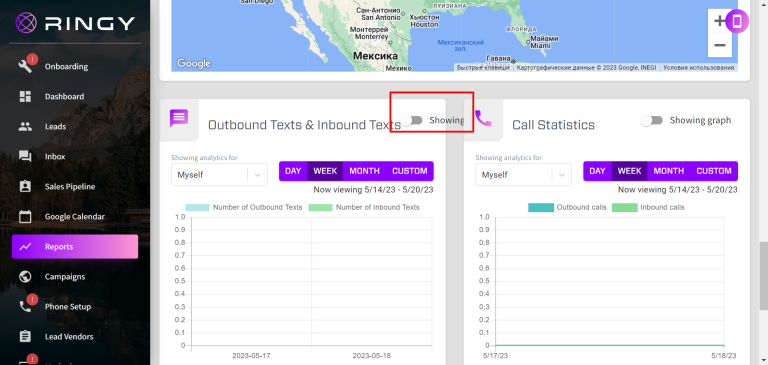Click the Leads people icon
768x365 pixels.
point(25,126)
